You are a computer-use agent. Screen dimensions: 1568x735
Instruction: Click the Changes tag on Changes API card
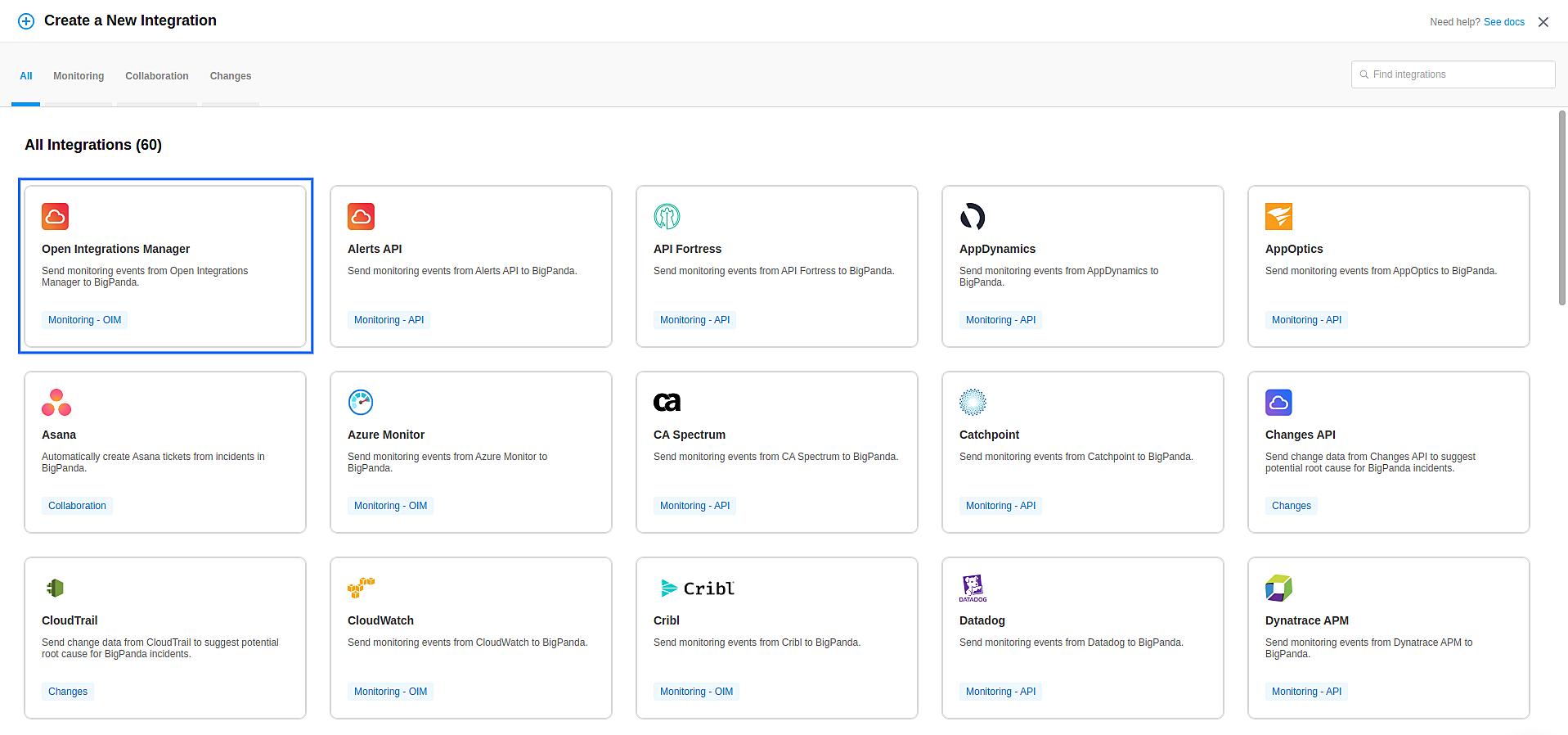tap(1291, 506)
